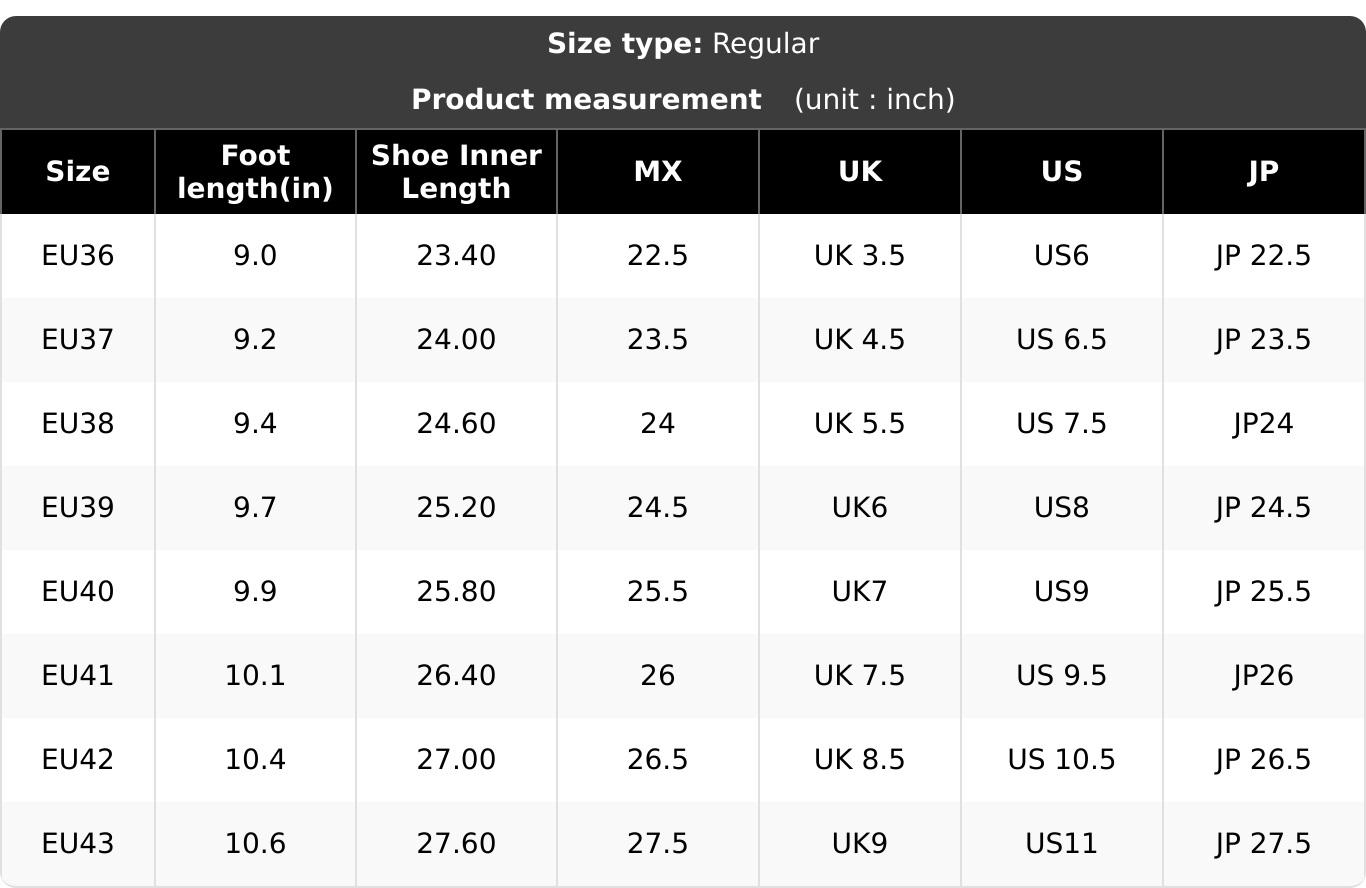Click the UK 5.5 cell
This screenshot has height=888, width=1366.
click(x=860, y=424)
